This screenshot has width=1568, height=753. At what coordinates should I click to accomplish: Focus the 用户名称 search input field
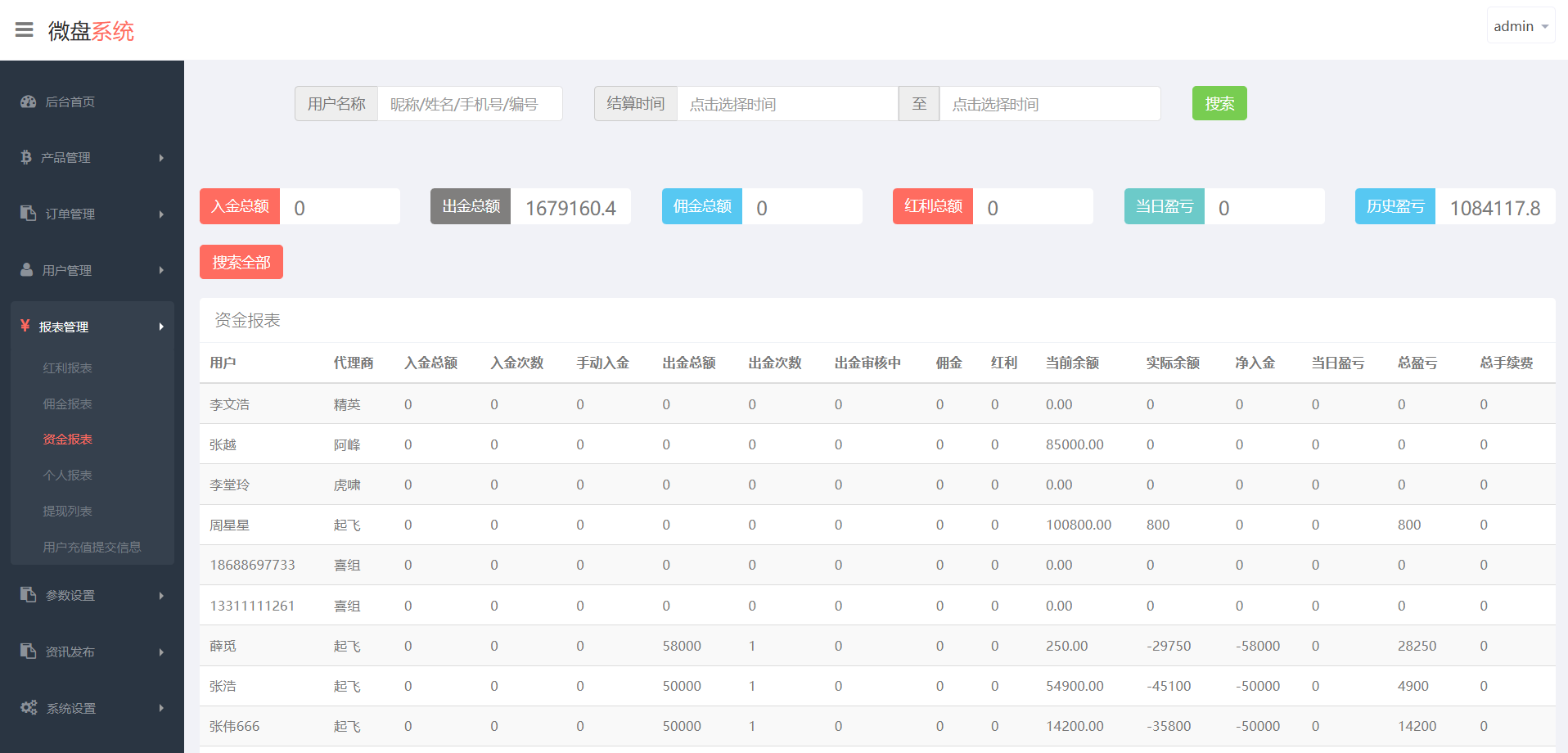[x=469, y=104]
